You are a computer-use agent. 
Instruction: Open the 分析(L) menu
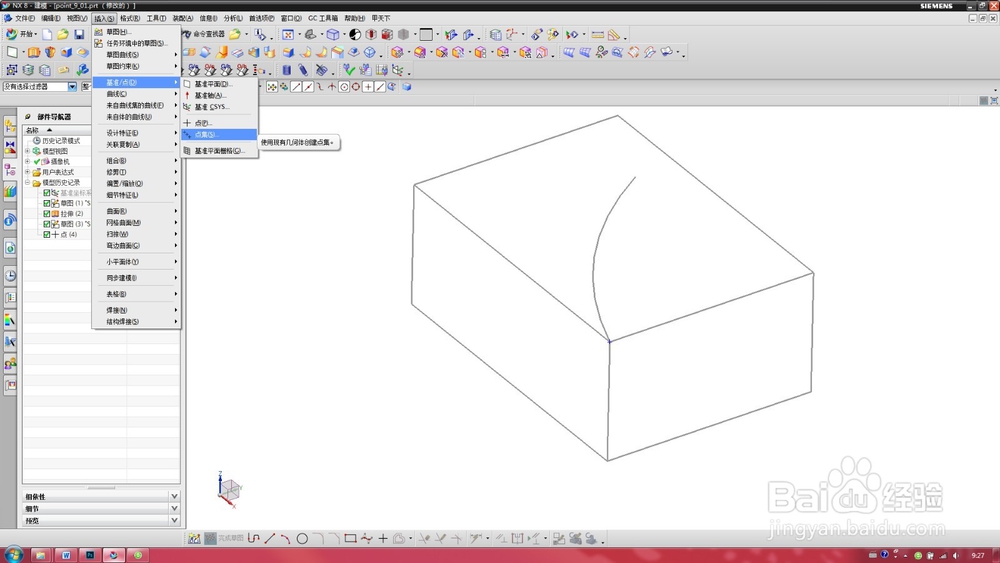233,18
